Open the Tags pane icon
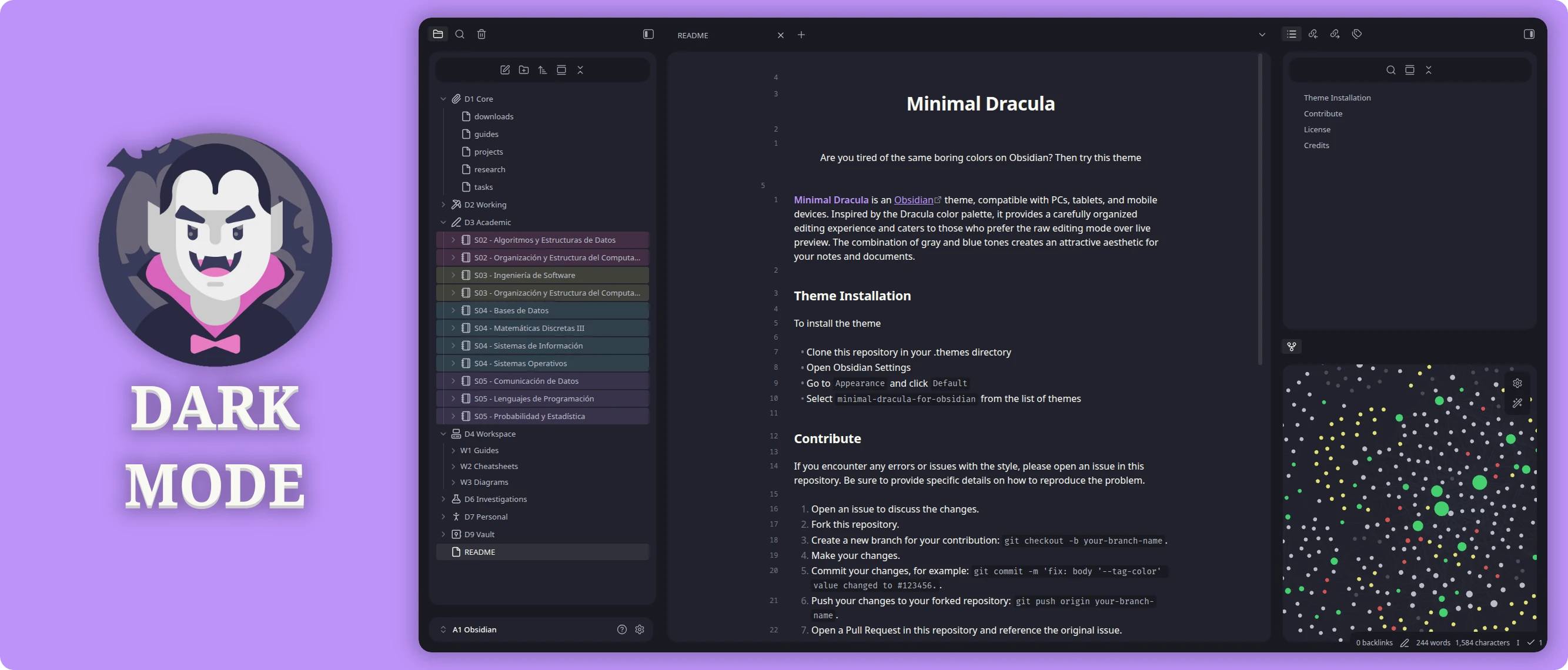 [1357, 34]
